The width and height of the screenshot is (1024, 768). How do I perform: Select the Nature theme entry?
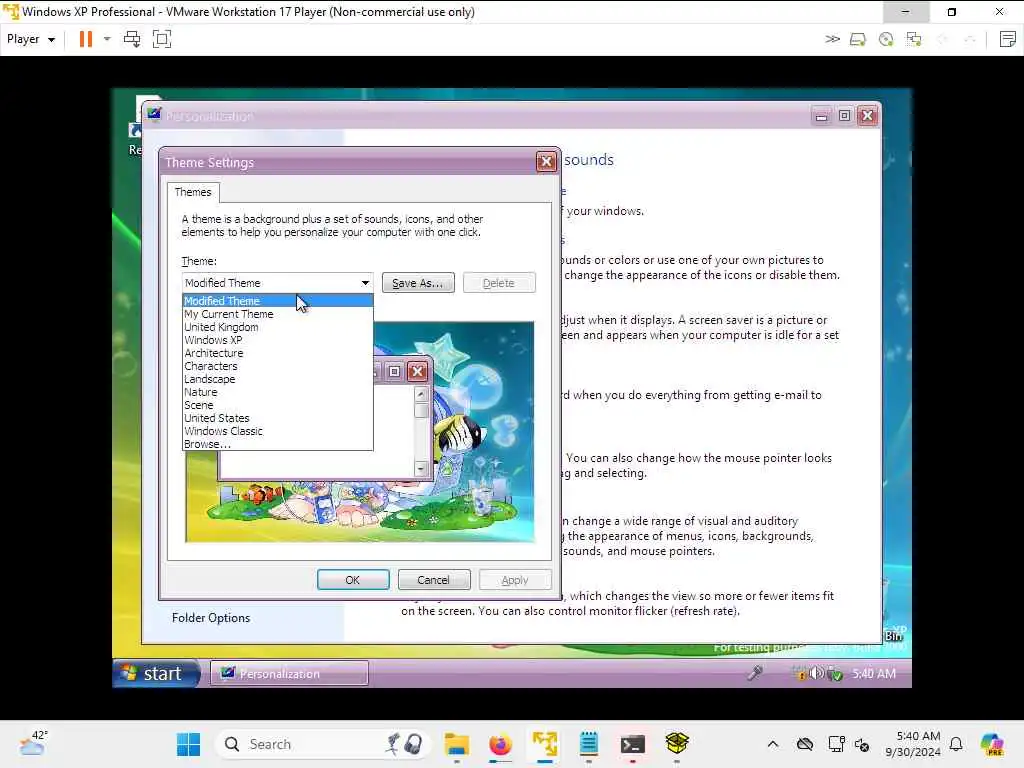(278, 392)
